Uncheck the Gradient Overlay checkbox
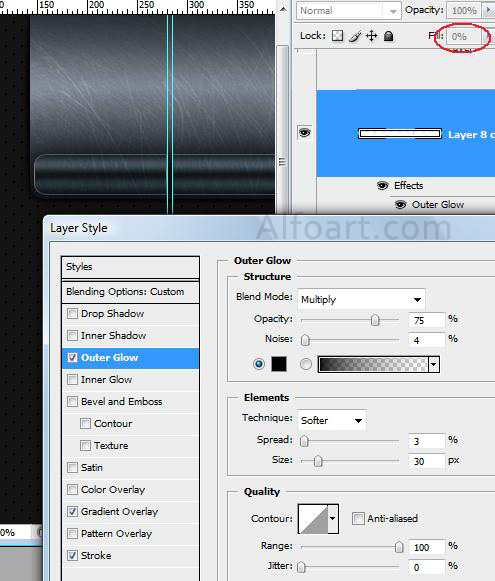Viewport: 495px width, 581px height. [x=72, y=512]
